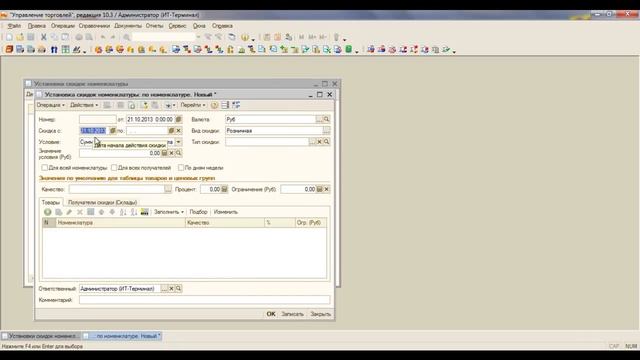
Task: Clear the по end date field
Action: tap(178, 131)
